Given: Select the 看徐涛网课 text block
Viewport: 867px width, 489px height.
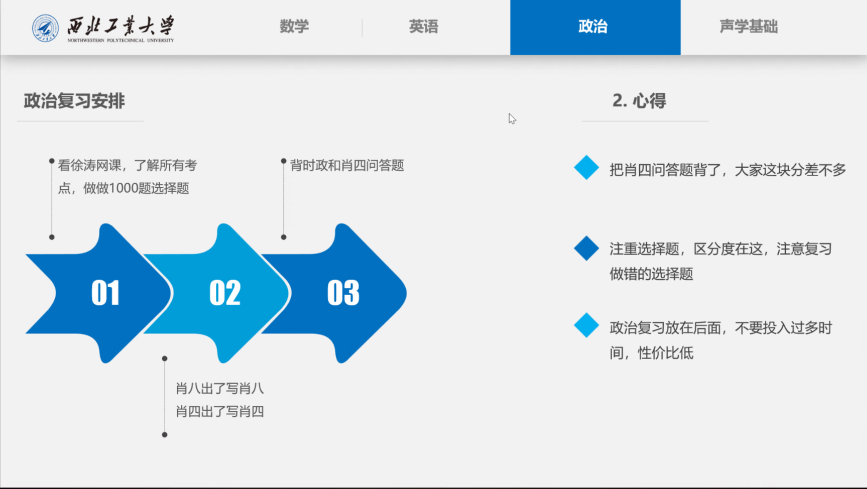Looking at the screenshot, I should pyautogui.click(x=125, y=176).
